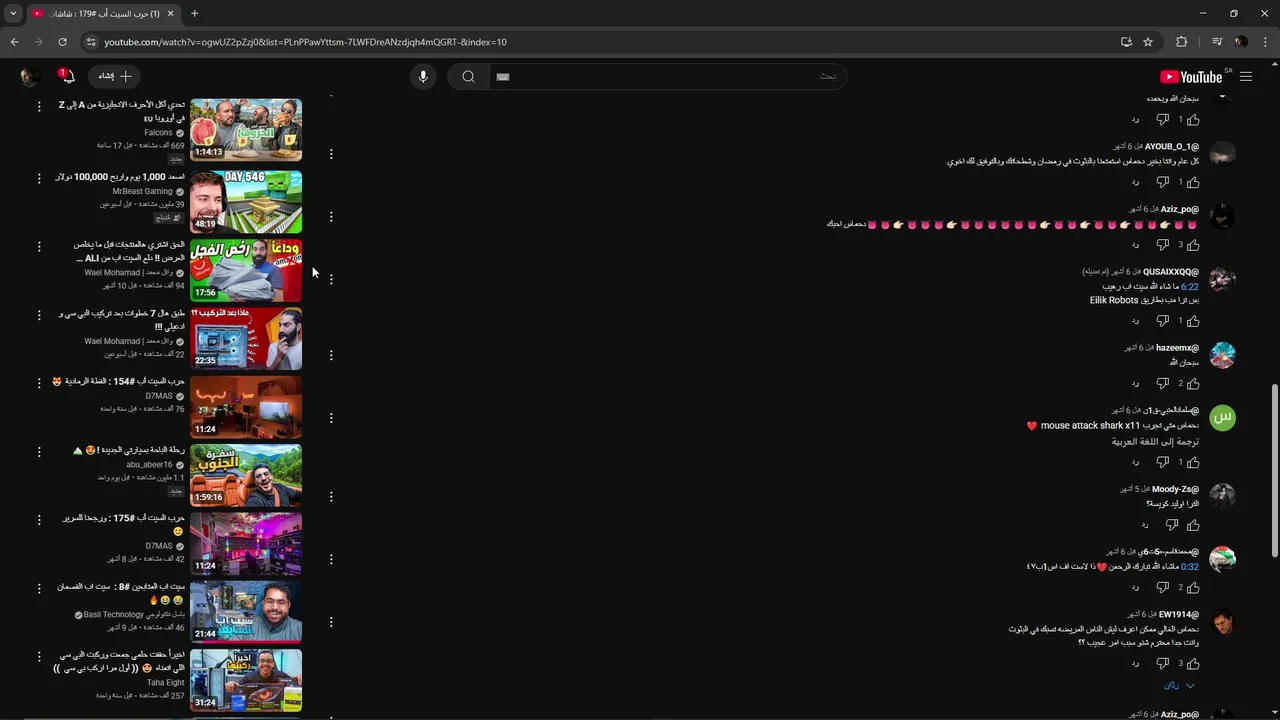The height and width of the screenshot is (720, 1280).
Task: Play the 31:24 Taha Eight thumbnail
Action: 246,680
